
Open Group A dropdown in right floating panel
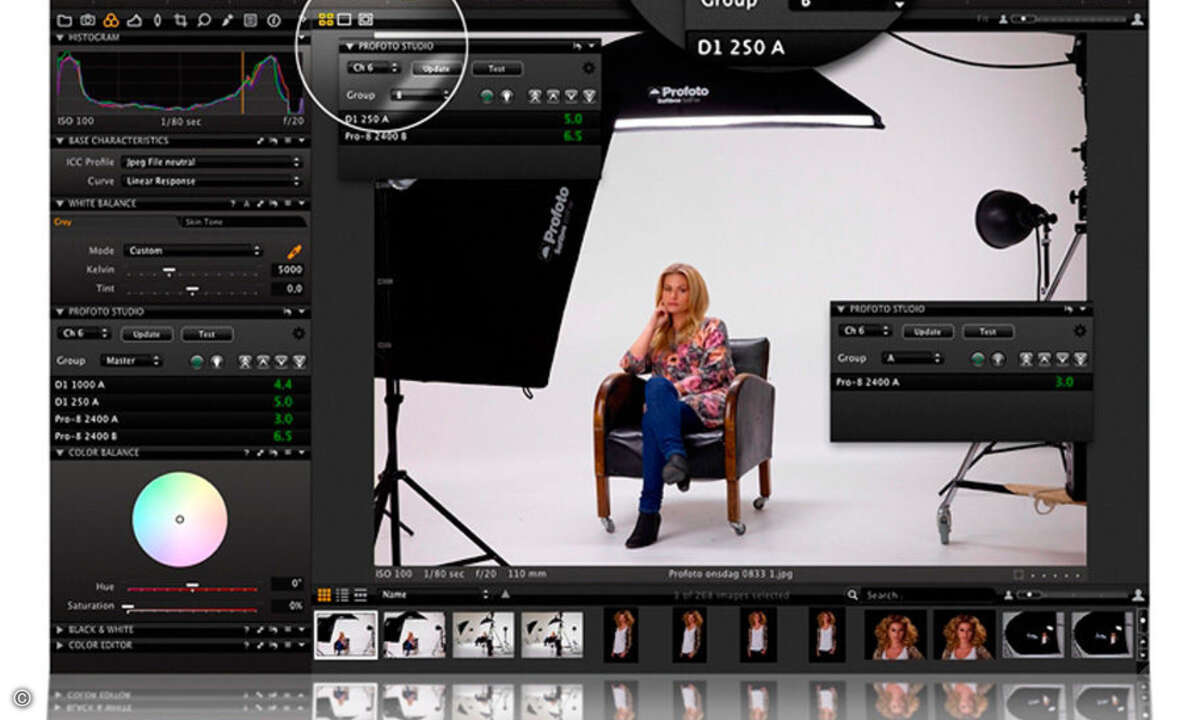coord(912,358)
